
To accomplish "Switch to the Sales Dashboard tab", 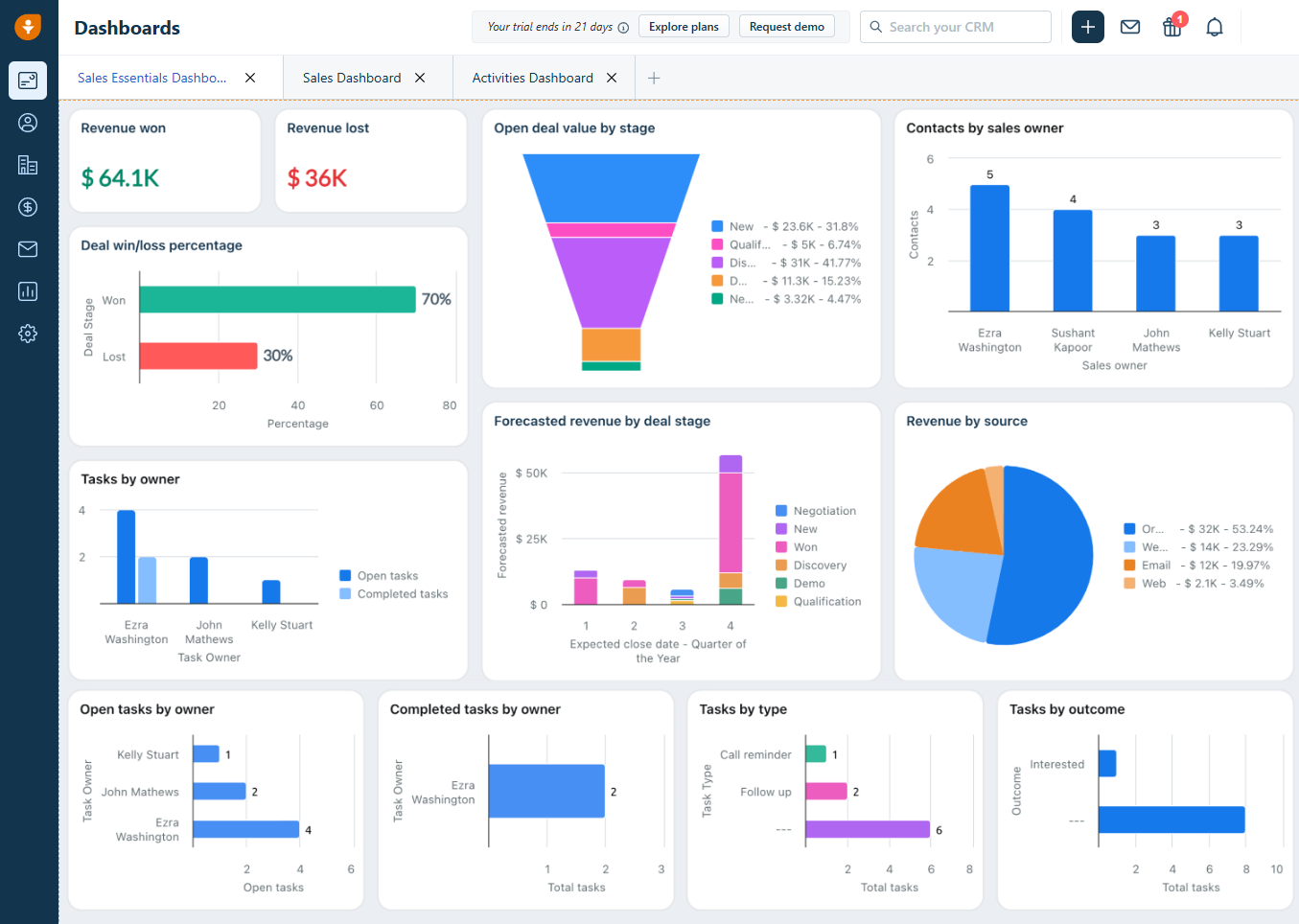I will 351,78.
